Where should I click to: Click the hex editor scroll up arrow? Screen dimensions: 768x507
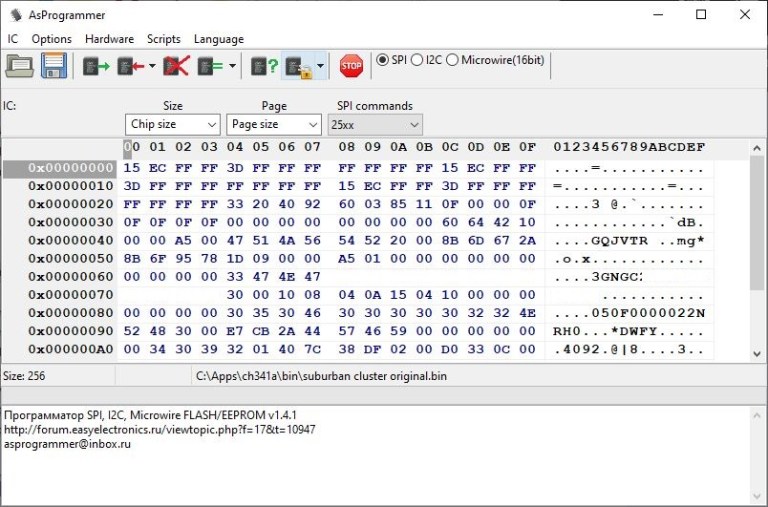757,147
